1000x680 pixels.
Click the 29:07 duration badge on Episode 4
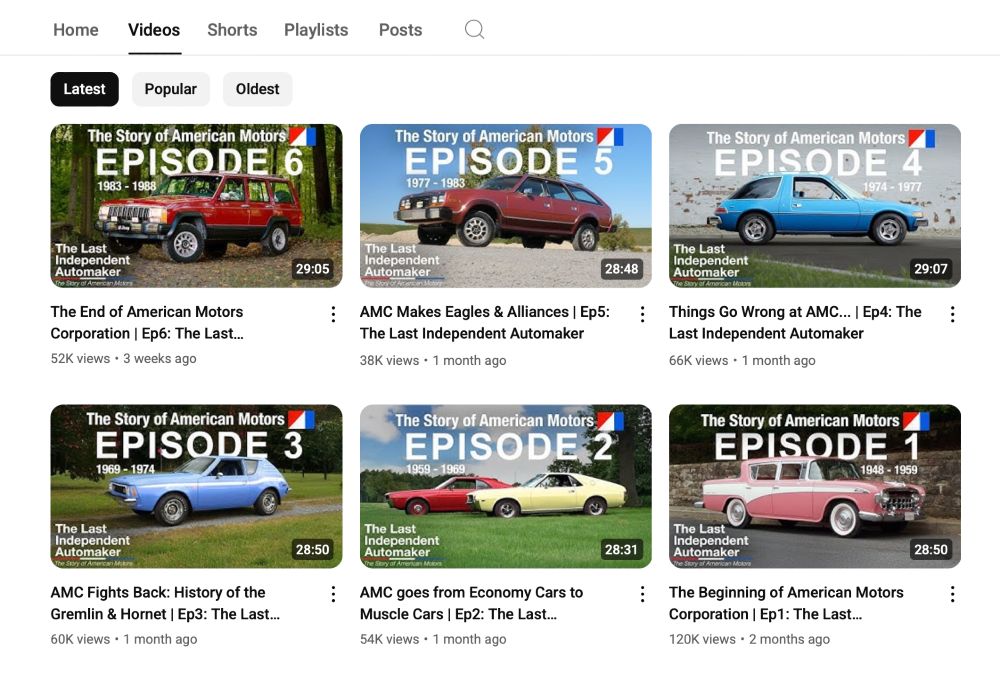coord(930,269)
